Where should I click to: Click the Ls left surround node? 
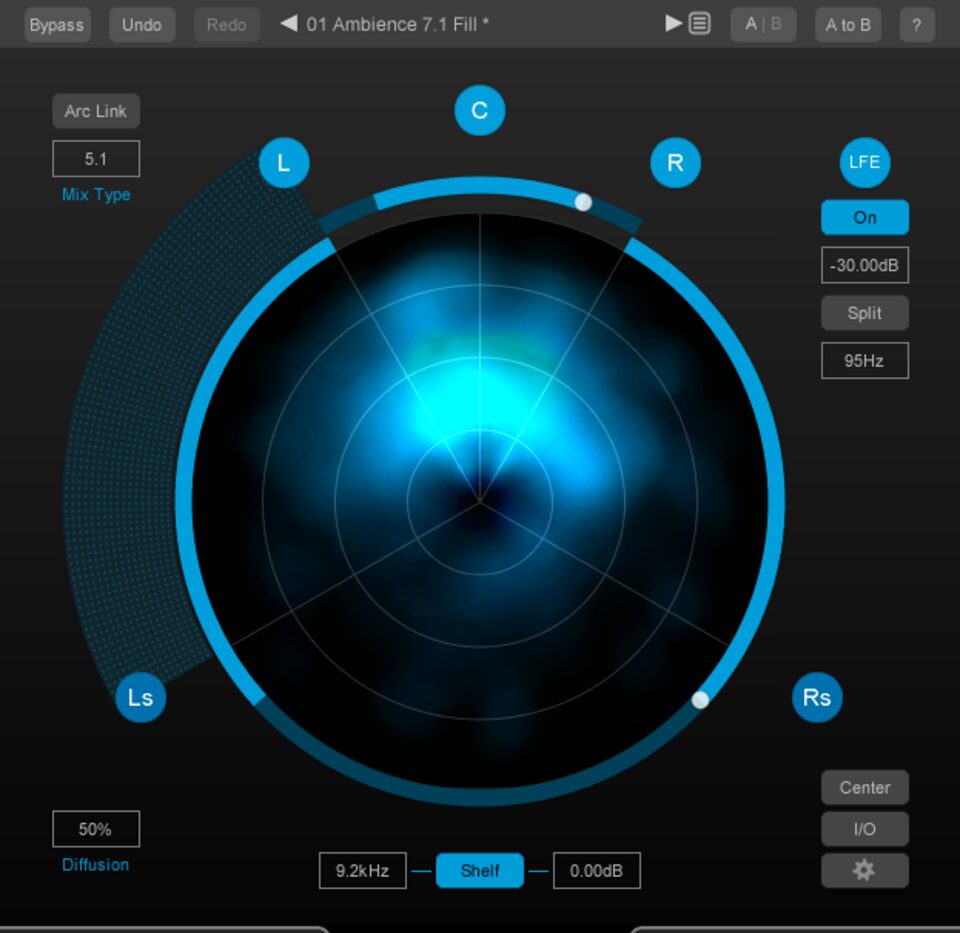[141, 697]
